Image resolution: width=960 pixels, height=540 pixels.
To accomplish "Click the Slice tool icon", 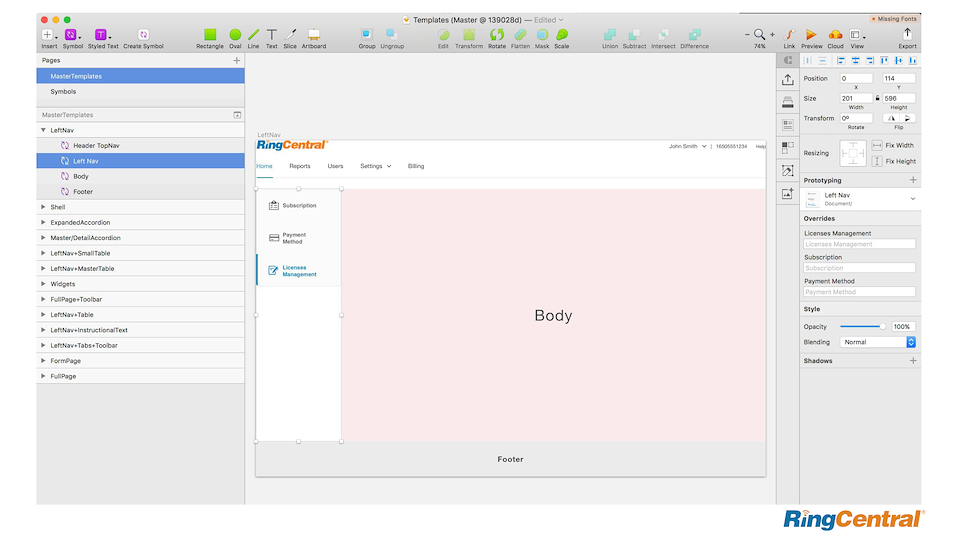I will [x=290, y=35].
